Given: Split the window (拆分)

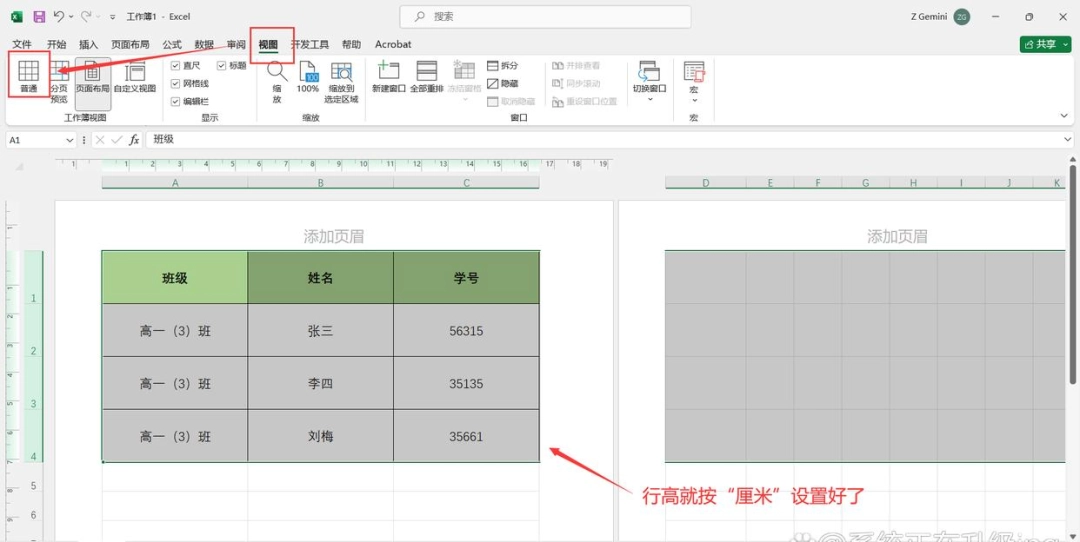Looking at the screenshot, I should pyautogui.click(x=503, y=65).
